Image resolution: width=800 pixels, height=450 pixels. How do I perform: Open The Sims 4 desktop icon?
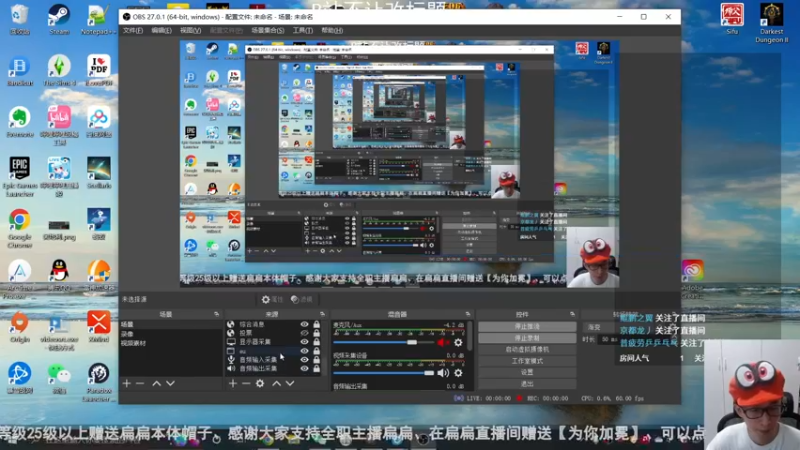(59, 71)
